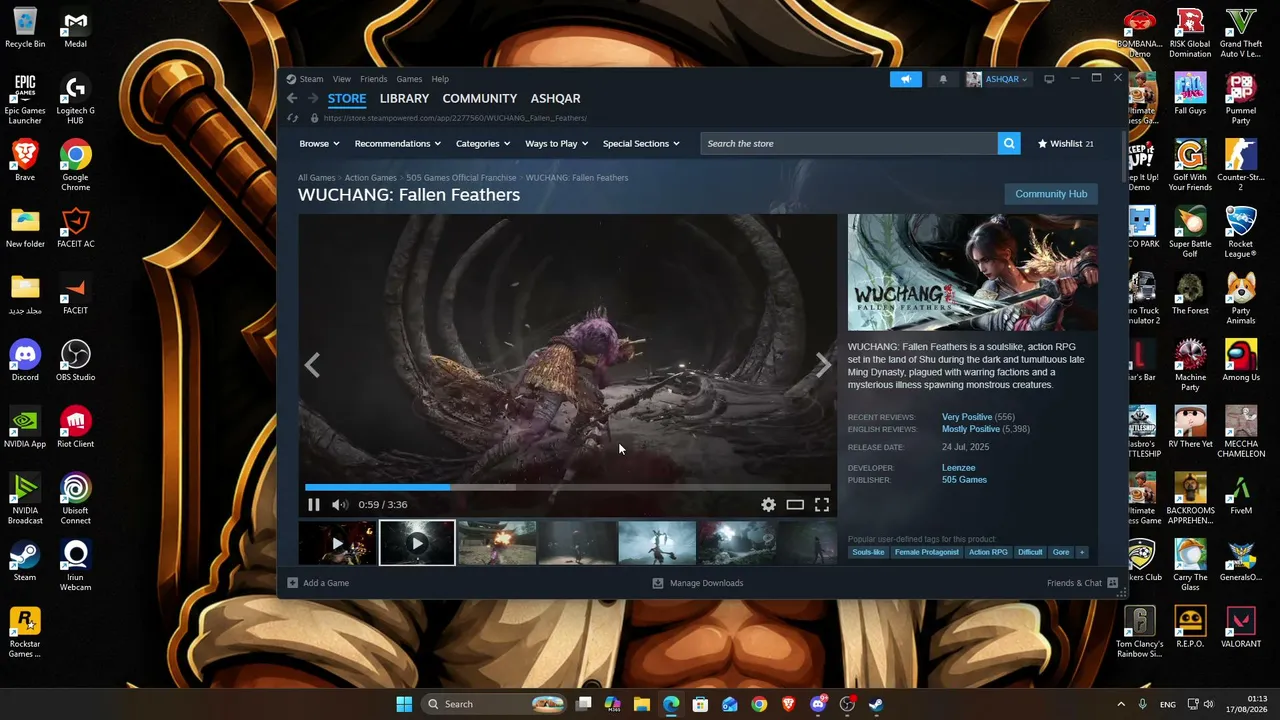This screenshot has width=1280, height=720.
Task: Select the Recycle Bin desktop icon
Action: coord(25,28)
